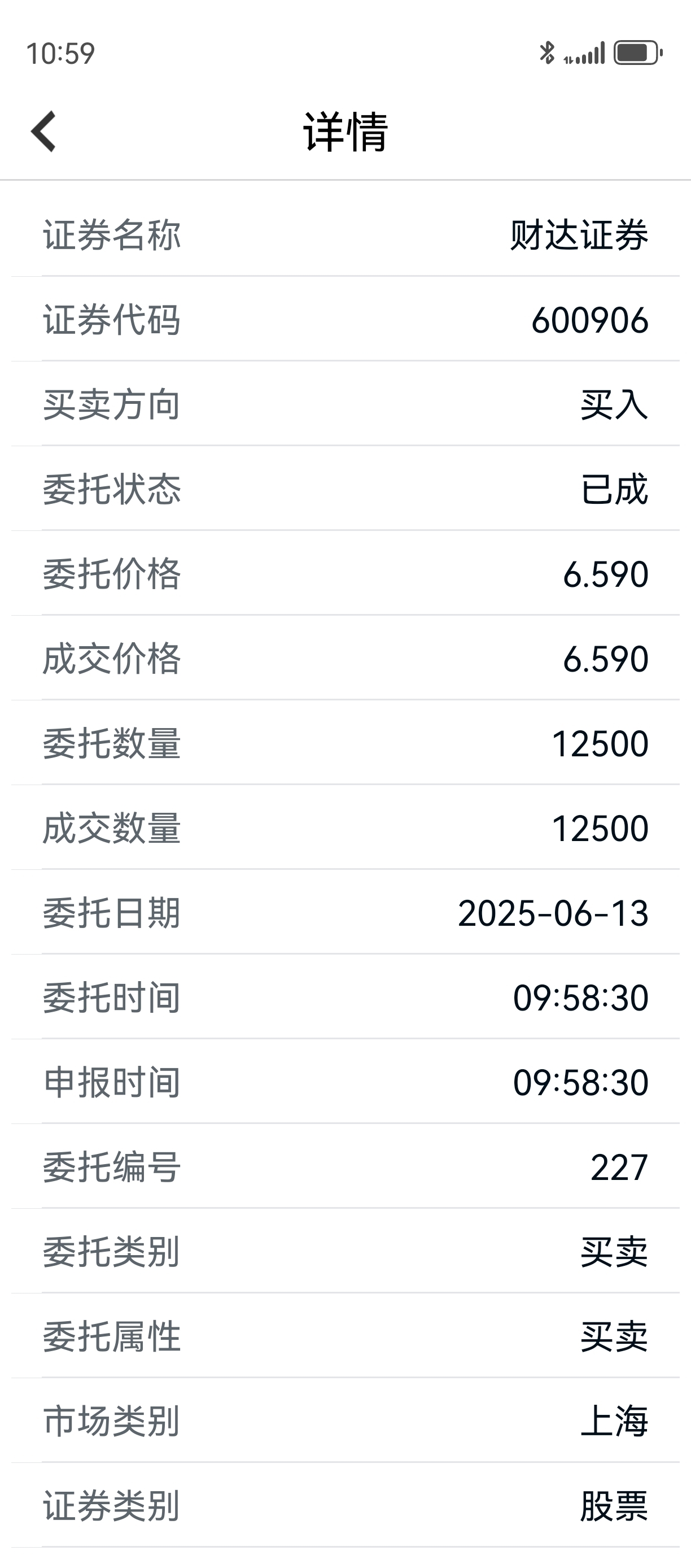Tap the 成交价格 value 6.590
This screenshot has height=1568, width=691.
[605, 659]
